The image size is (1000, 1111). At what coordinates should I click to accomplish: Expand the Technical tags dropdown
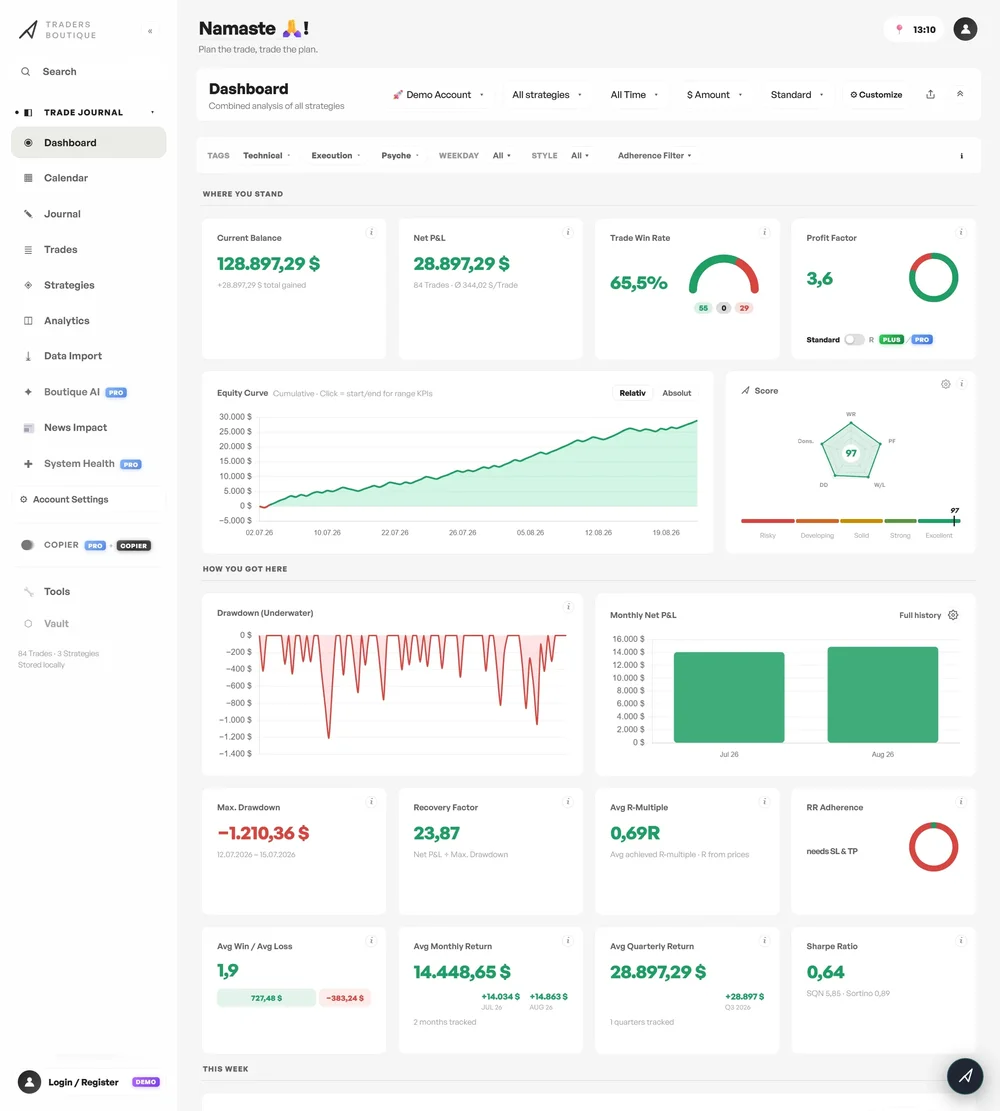click(x=266, y=156)
